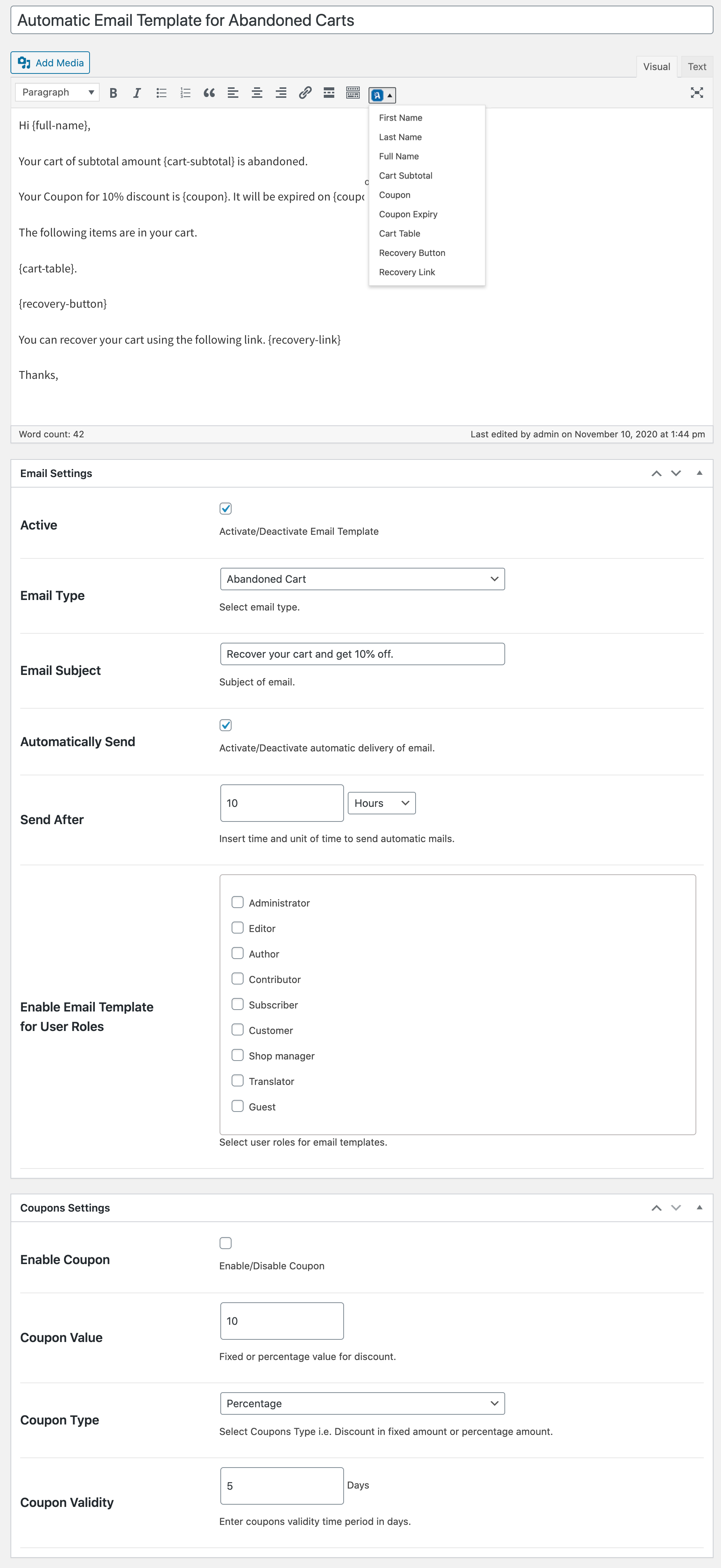The image size is (721, 1568).
Task: Open the Email Type dropdown
Action: [x=362, y=579]
